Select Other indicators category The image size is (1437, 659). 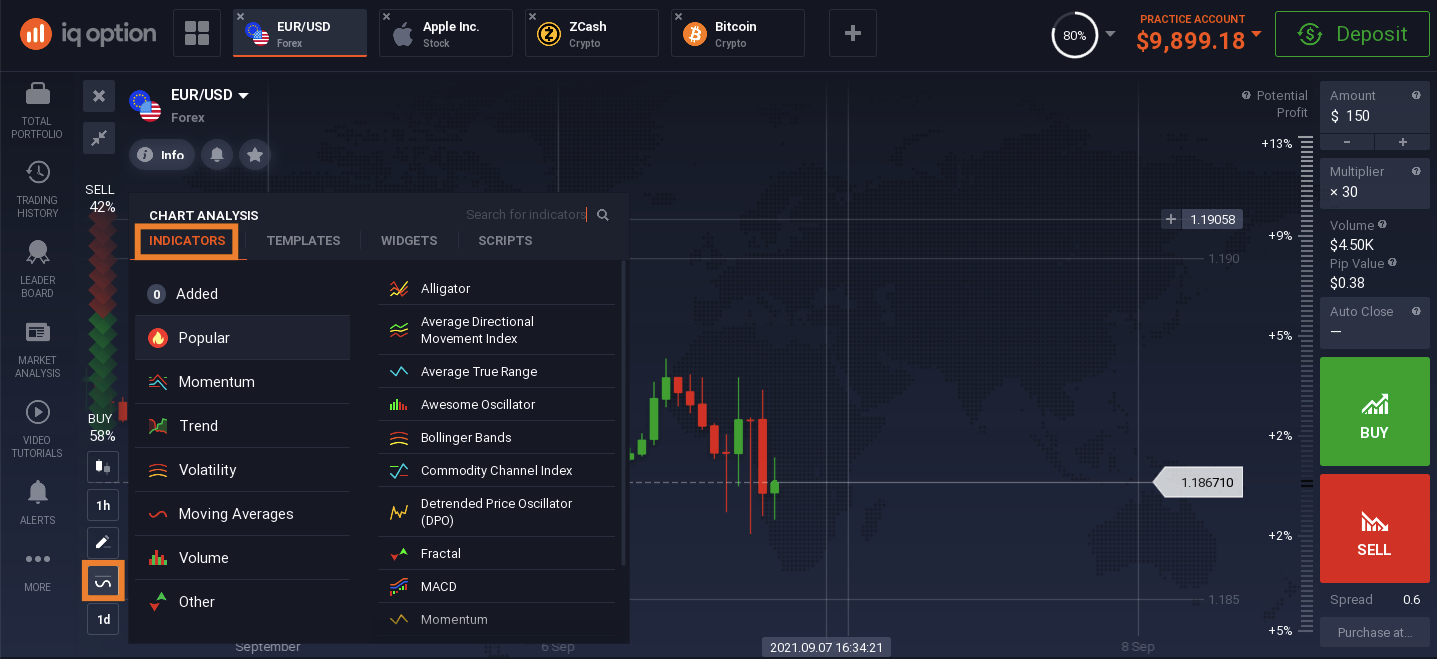pos(243,602)
